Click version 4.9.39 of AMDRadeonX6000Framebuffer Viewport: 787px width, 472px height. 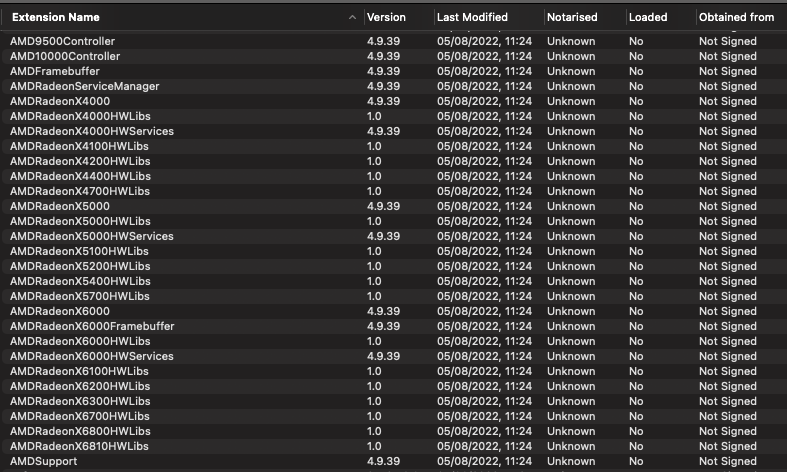(x=383, y=326)
